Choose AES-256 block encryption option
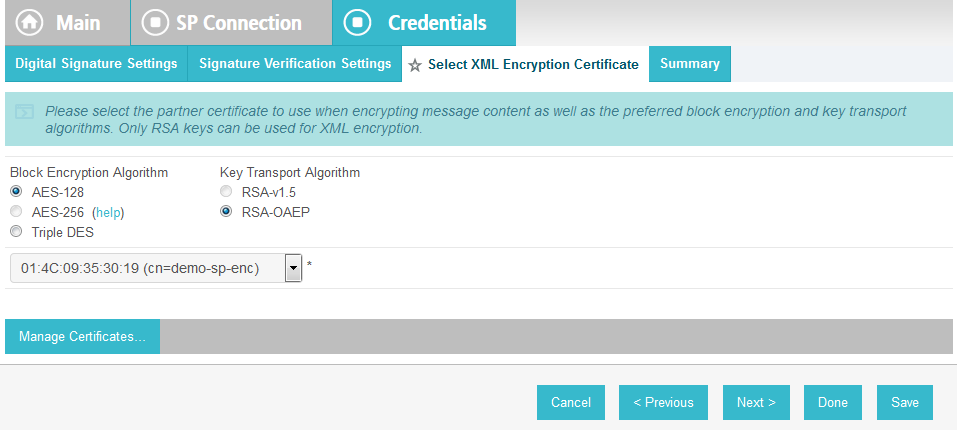 [x=16, y=212]
